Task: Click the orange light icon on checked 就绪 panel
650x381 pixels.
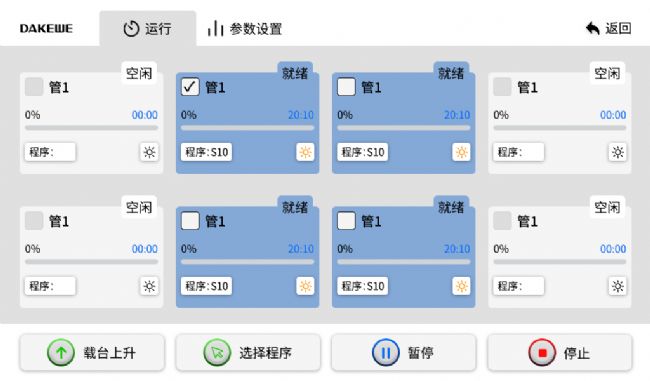Action: pos(305,152)
